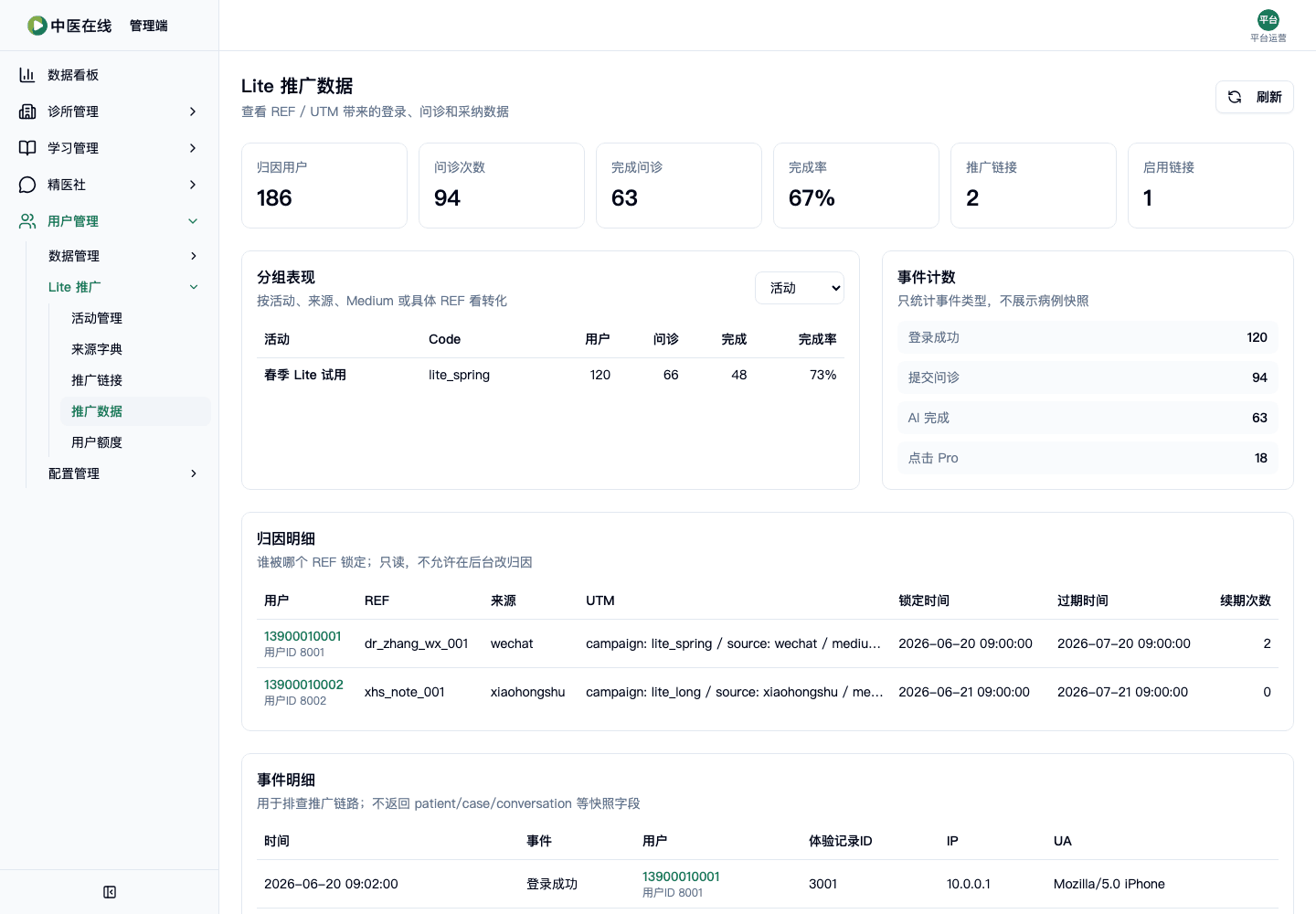Collapse the 用户管理 chevron

[193, 221]
